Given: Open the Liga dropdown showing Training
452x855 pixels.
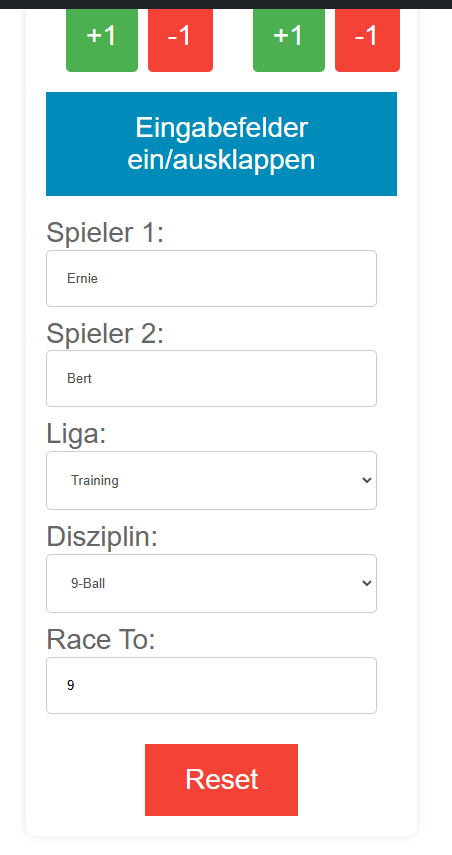Looking at the screenshot, I should [x=212, y=480].
